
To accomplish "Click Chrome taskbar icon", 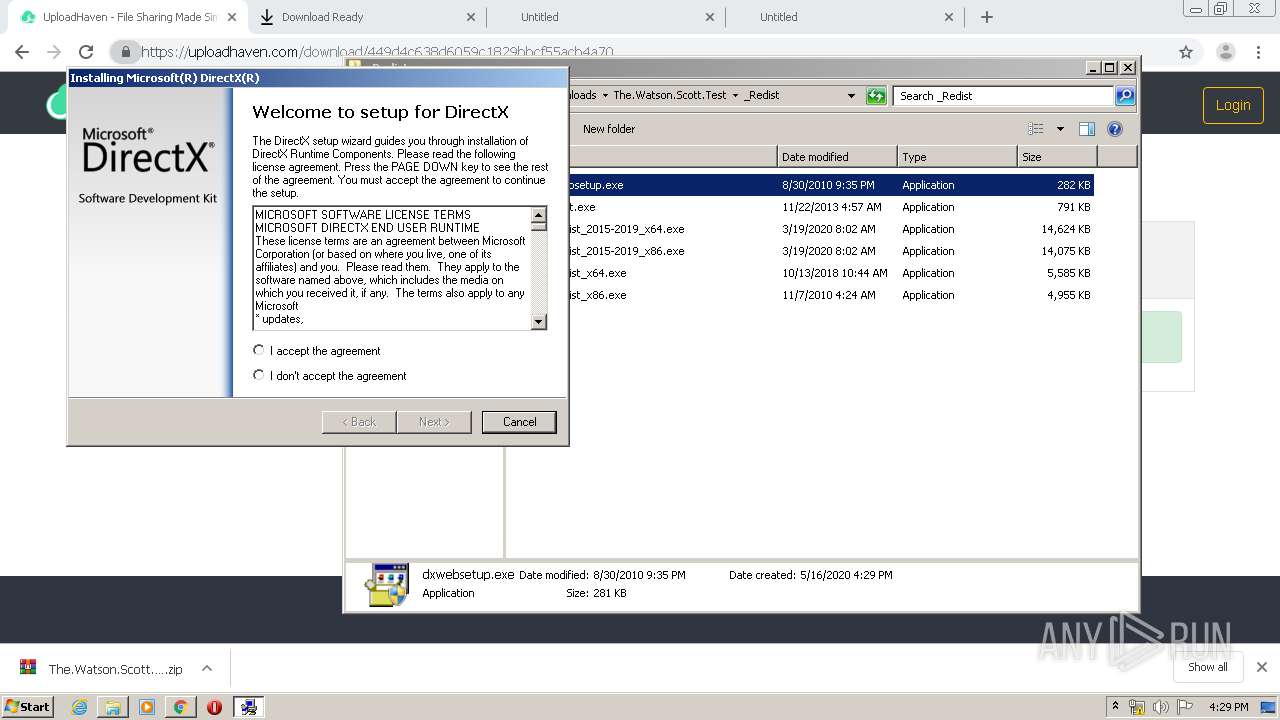I will click(x=180, y=707).
